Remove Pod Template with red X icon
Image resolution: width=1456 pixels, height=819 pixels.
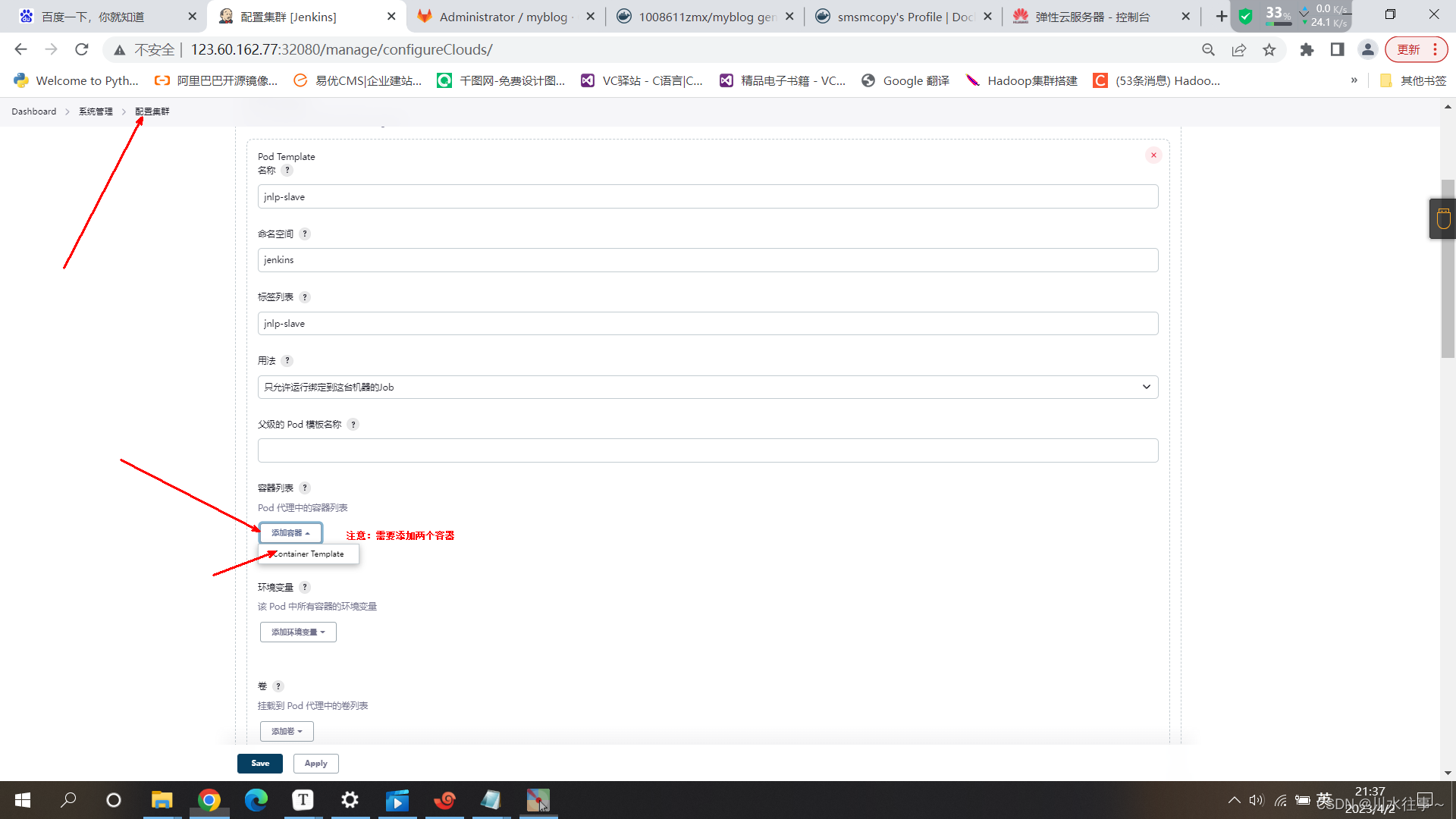[1153, 155]
